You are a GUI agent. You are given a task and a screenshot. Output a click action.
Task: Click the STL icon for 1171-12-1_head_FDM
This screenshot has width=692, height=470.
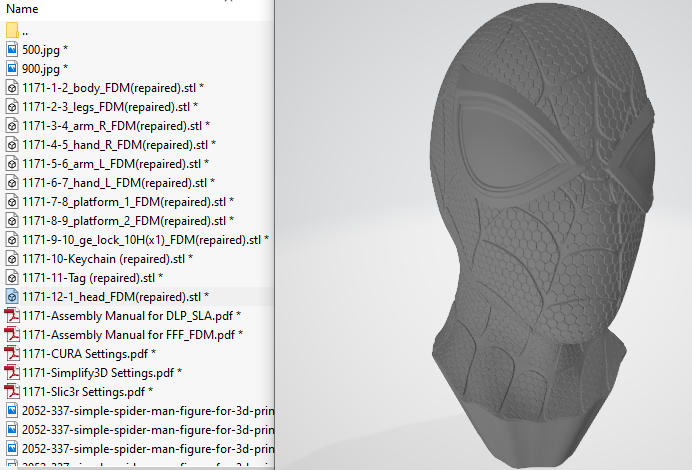(12, 297)
